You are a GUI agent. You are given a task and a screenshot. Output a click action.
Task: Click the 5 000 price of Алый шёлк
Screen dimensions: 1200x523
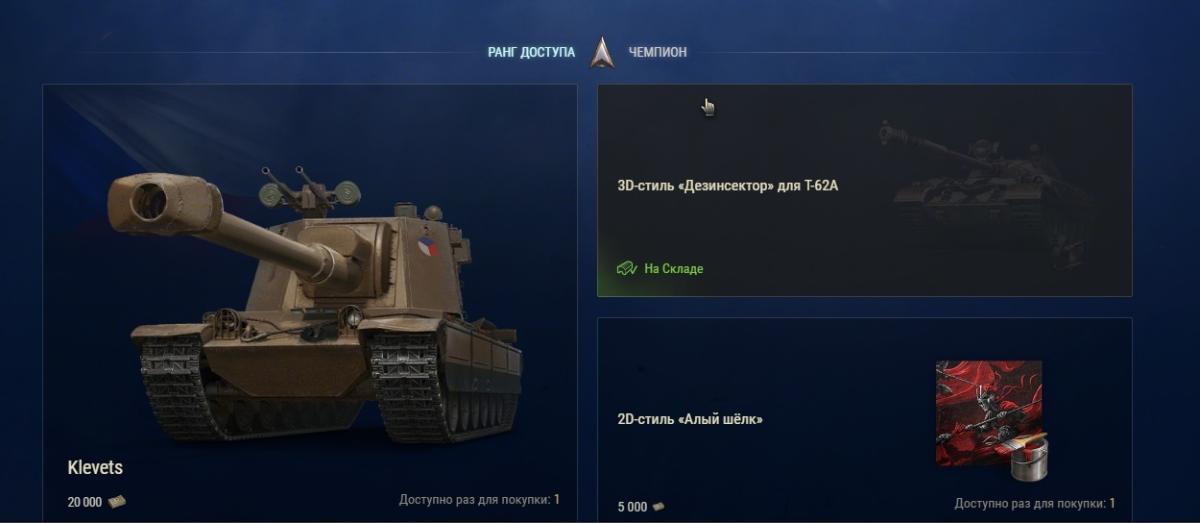(x=632, y=507)
